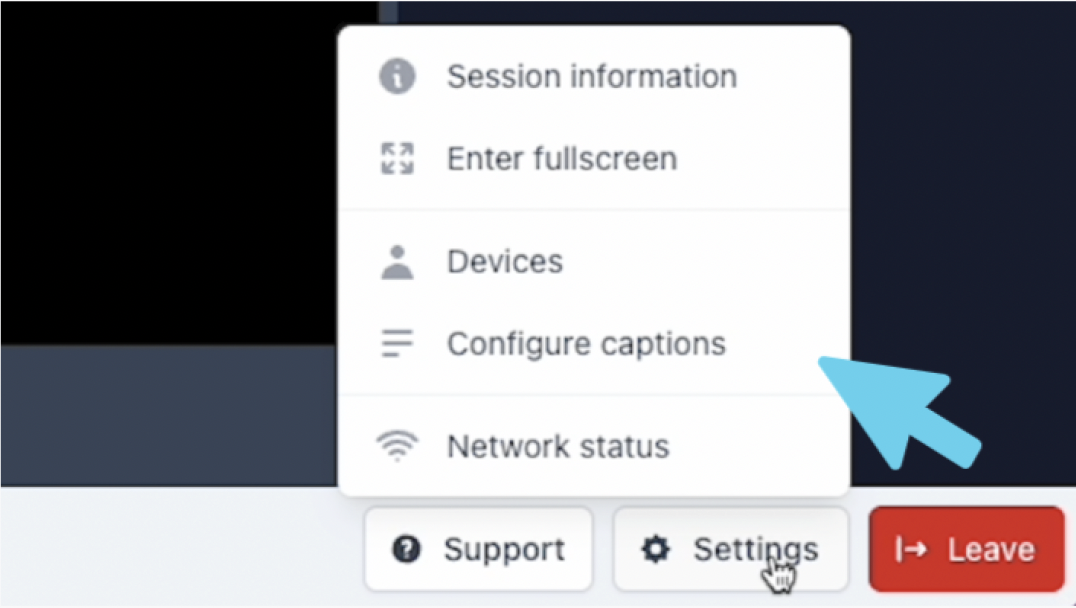Image resolution: width=1076 pixels, height=608 pixels.
Task: Click the gray strip below the black video
Action: (x=169, y=415)
